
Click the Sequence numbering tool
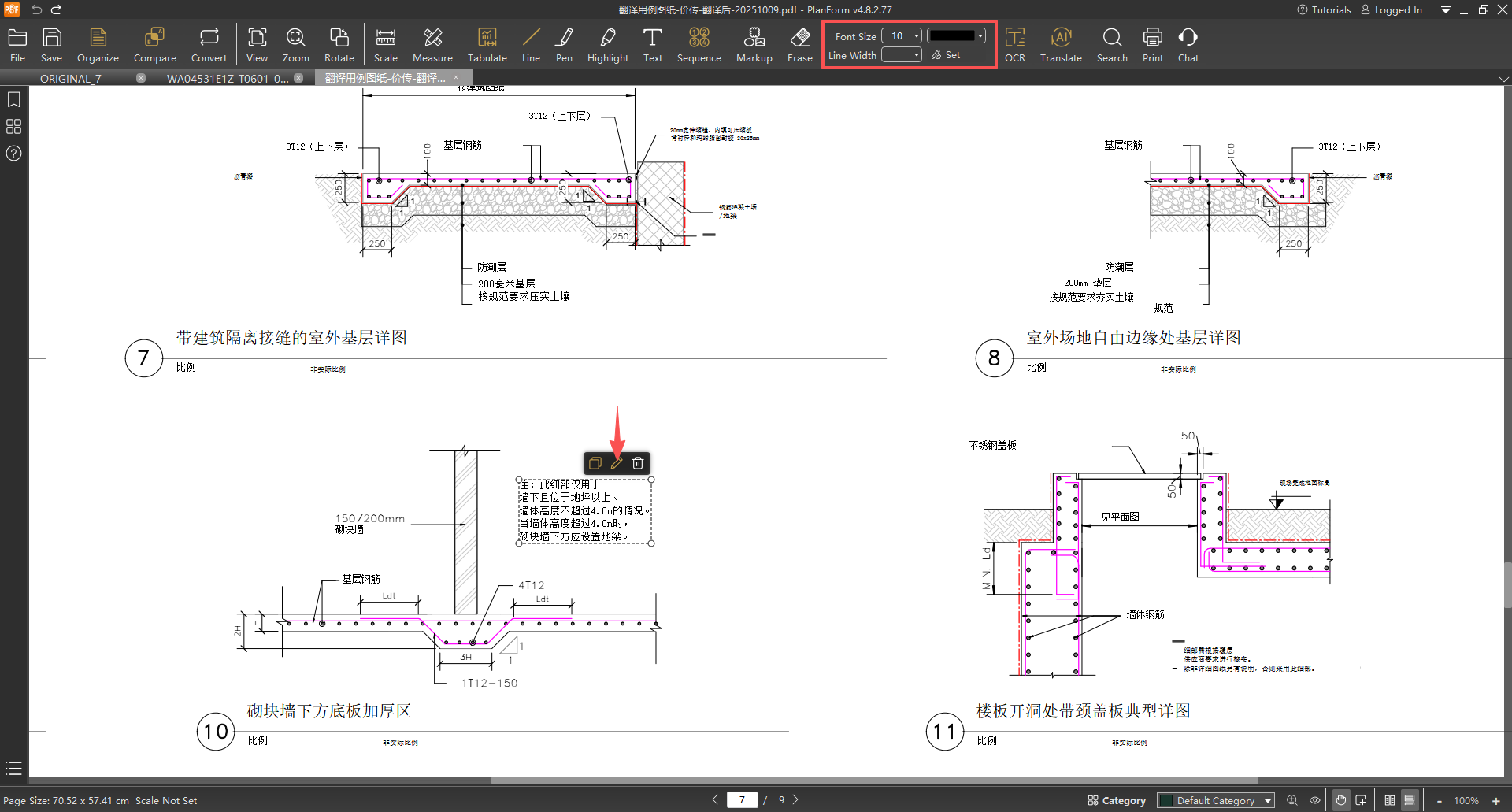click(x=699, y=45)
